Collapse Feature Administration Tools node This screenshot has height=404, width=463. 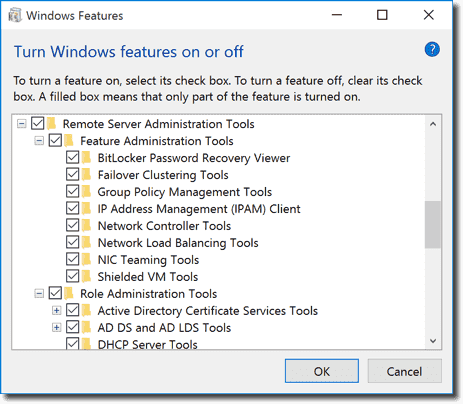point(39,141)
